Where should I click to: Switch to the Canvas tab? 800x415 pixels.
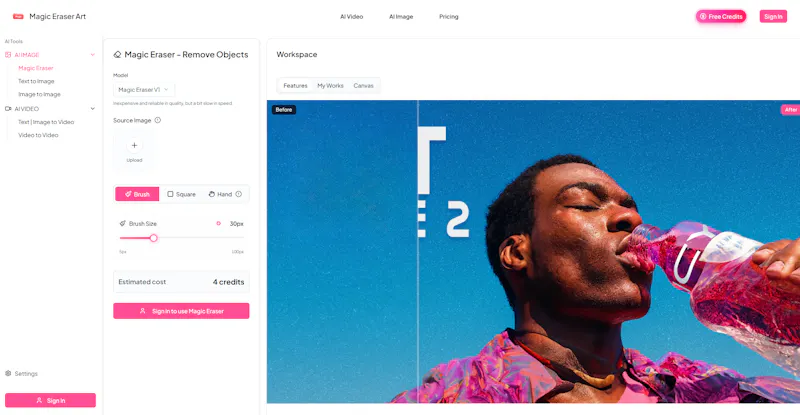(363, 86)
